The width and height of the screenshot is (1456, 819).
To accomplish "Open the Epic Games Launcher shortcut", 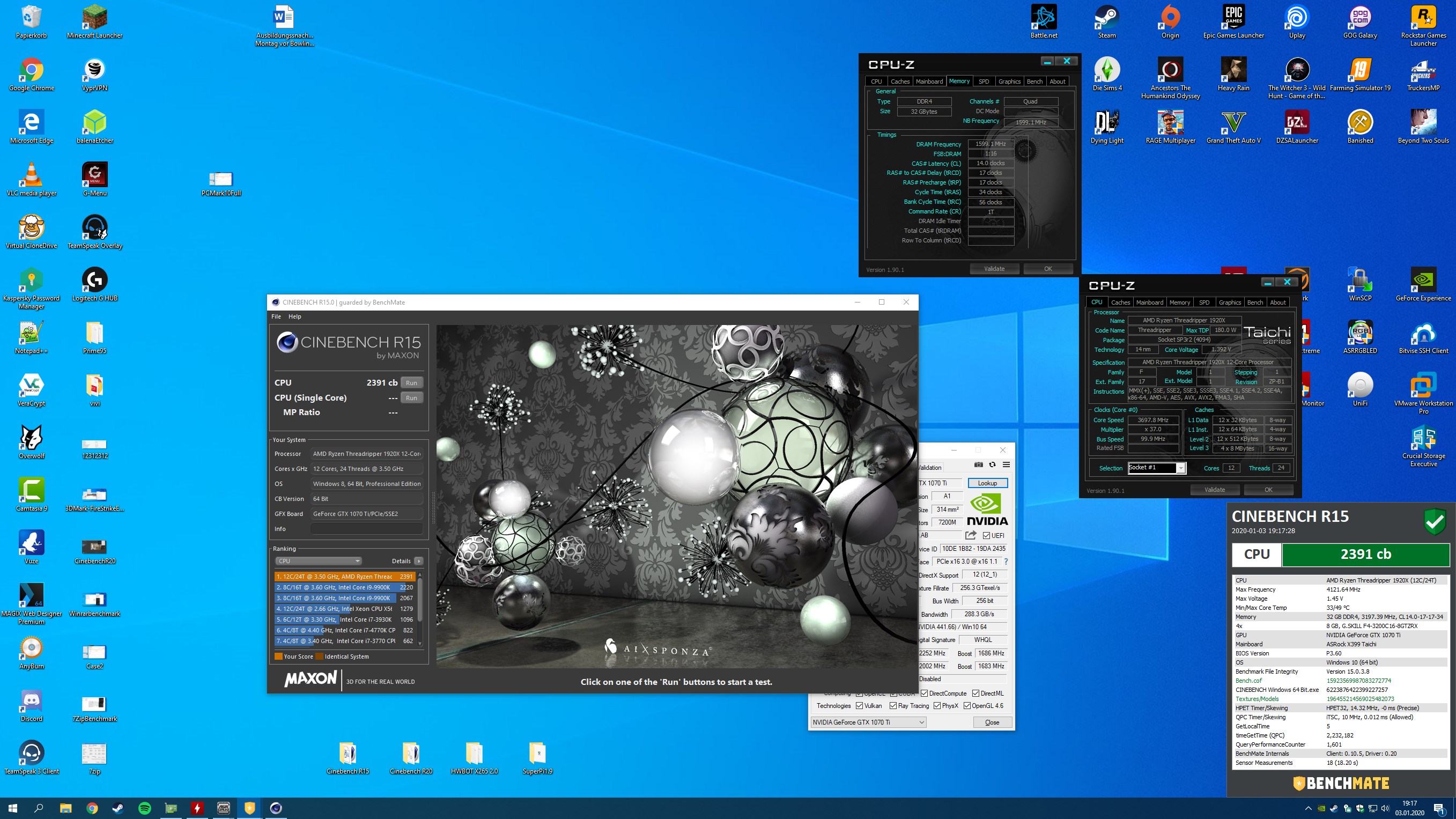I will coord(1233,22).
